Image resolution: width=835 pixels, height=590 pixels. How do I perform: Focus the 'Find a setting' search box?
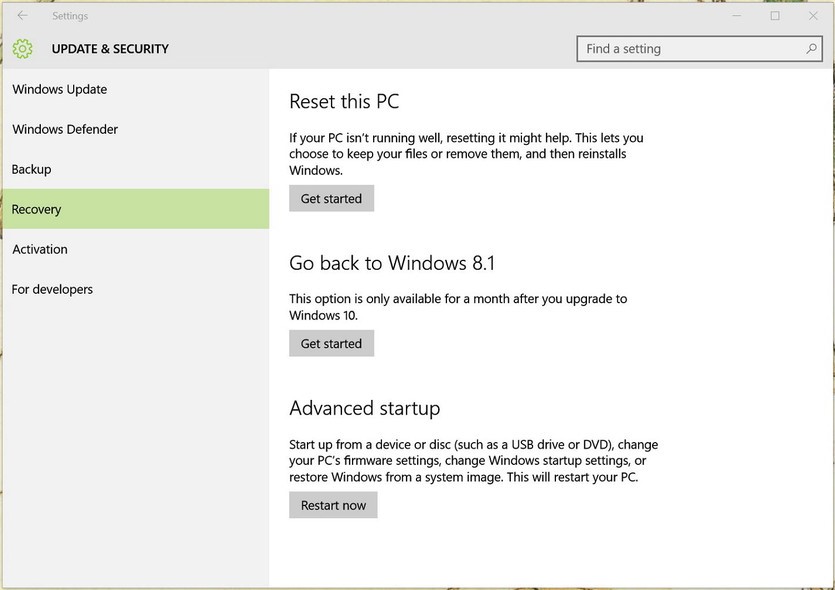coord(690,49)
